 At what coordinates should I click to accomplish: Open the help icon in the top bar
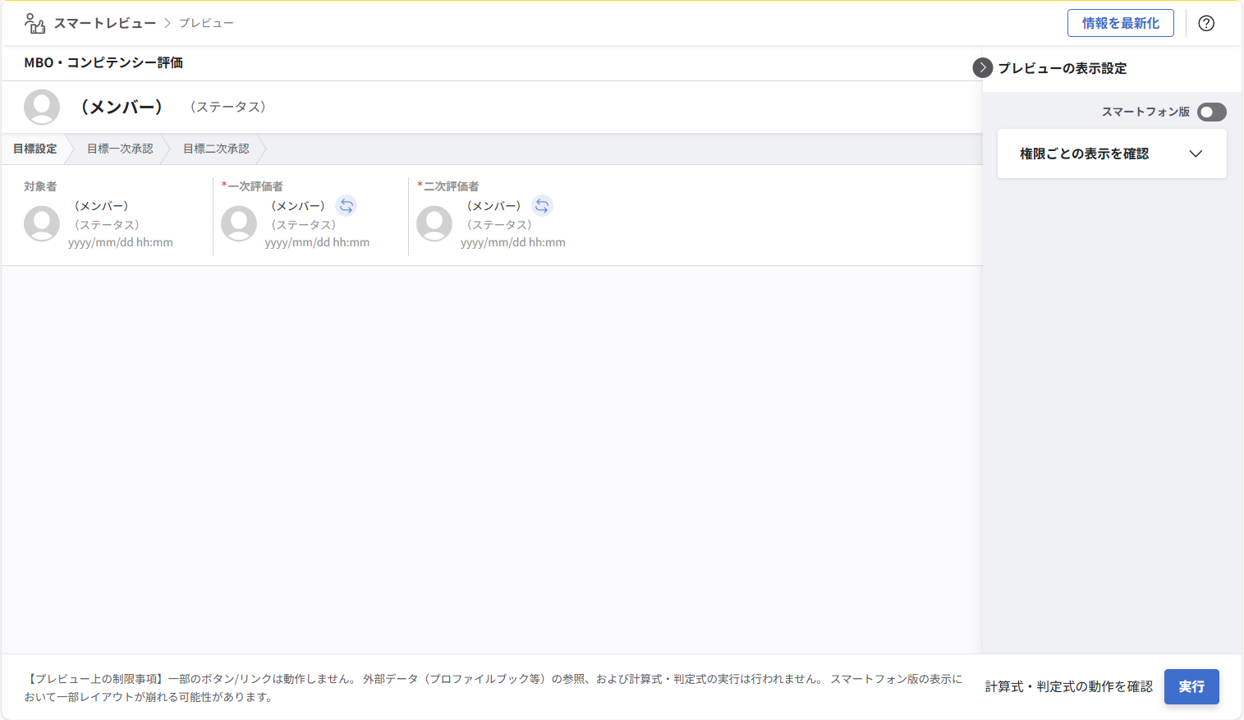(x=1206, y=22)
